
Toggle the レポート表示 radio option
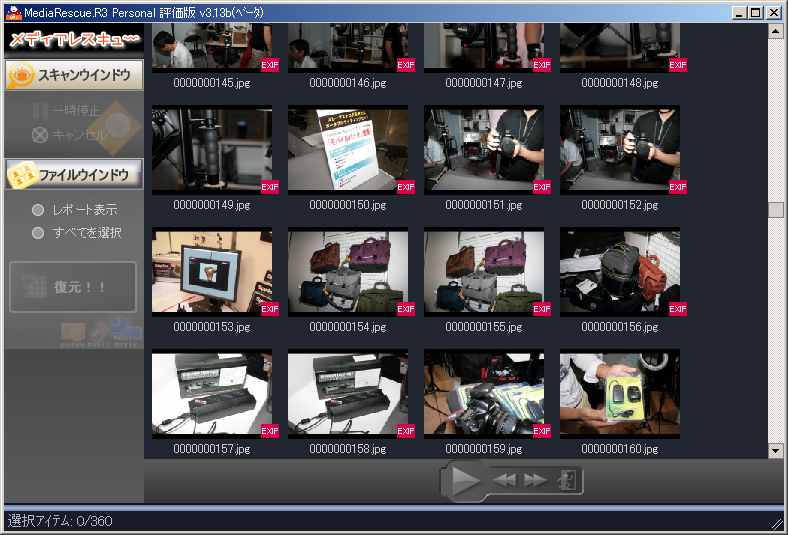click(x=74, y=210)
